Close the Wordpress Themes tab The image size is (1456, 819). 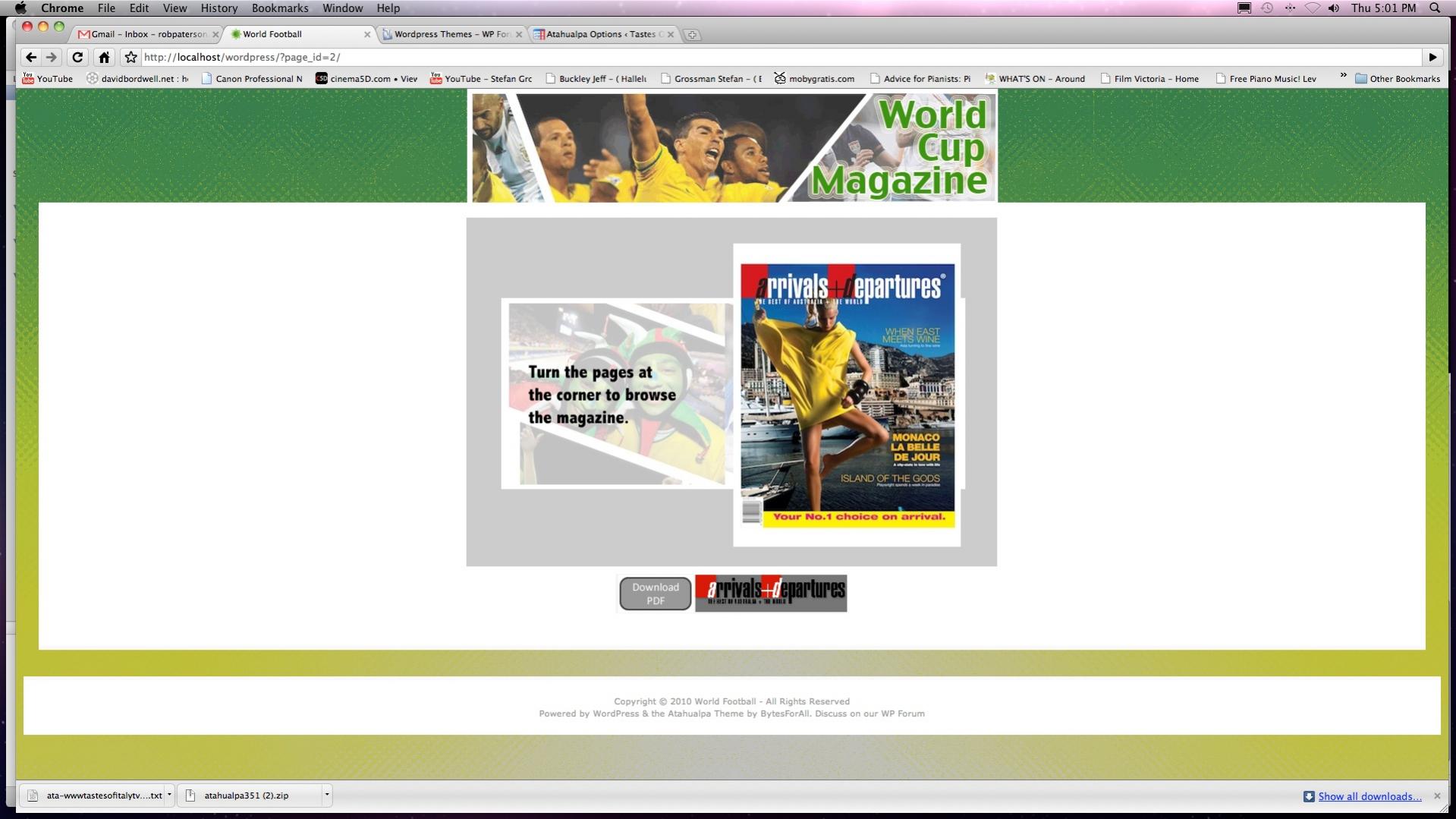pos(519,34)
